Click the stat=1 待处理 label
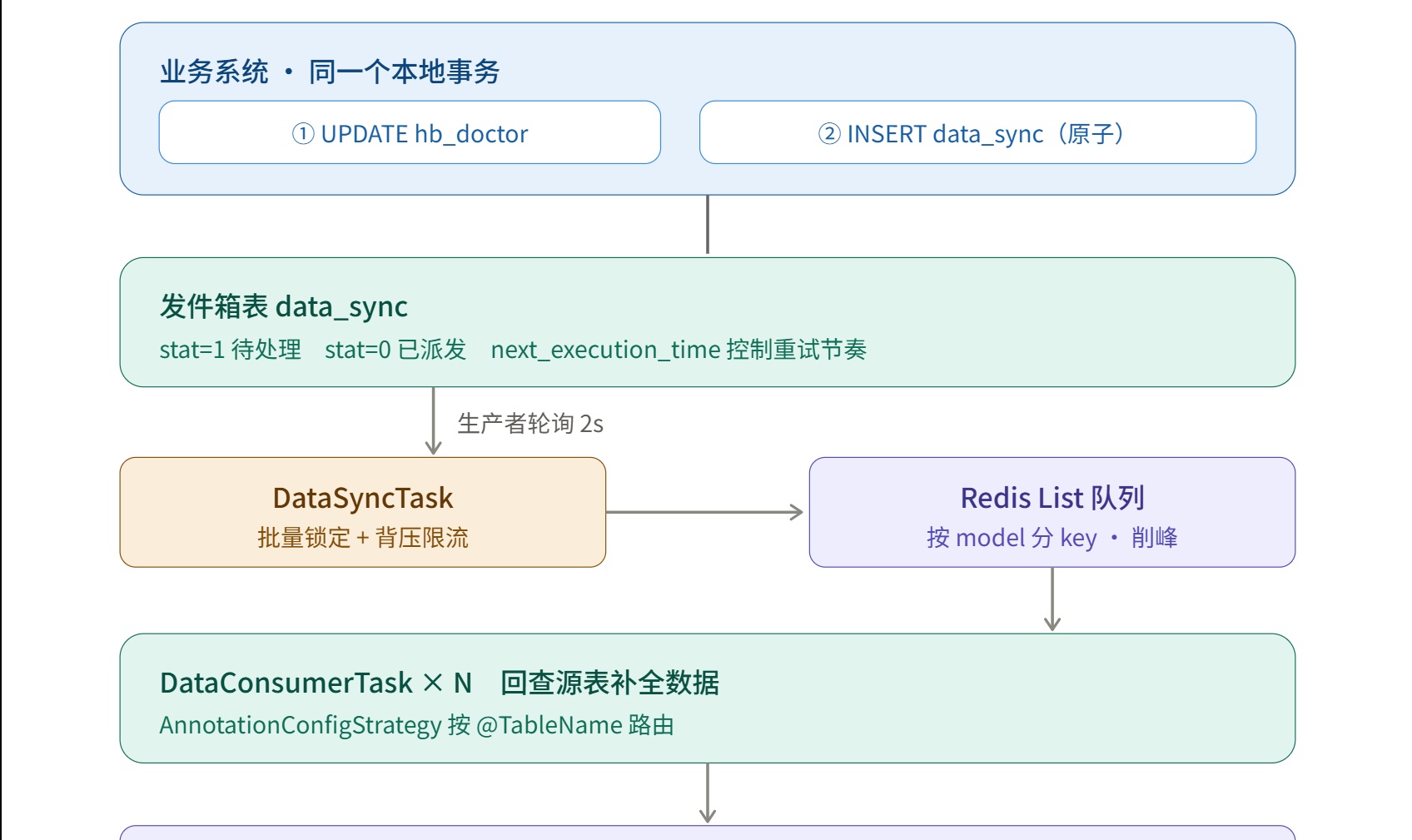Image resolution: width=1412 pixels, height=840 pixels. (x=231, y=350)
